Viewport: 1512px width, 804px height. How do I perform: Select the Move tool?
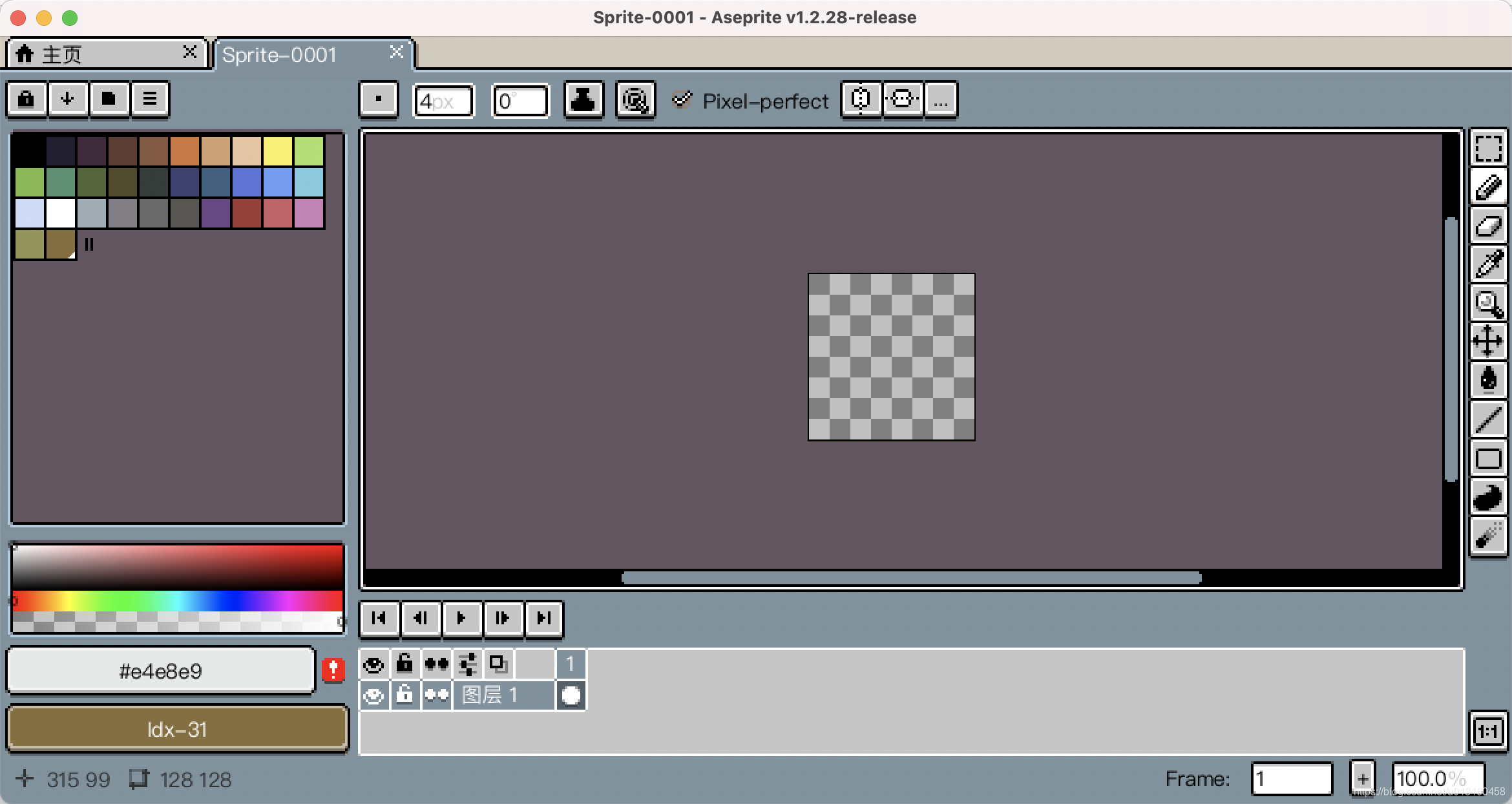click(x=1488, y=341)
